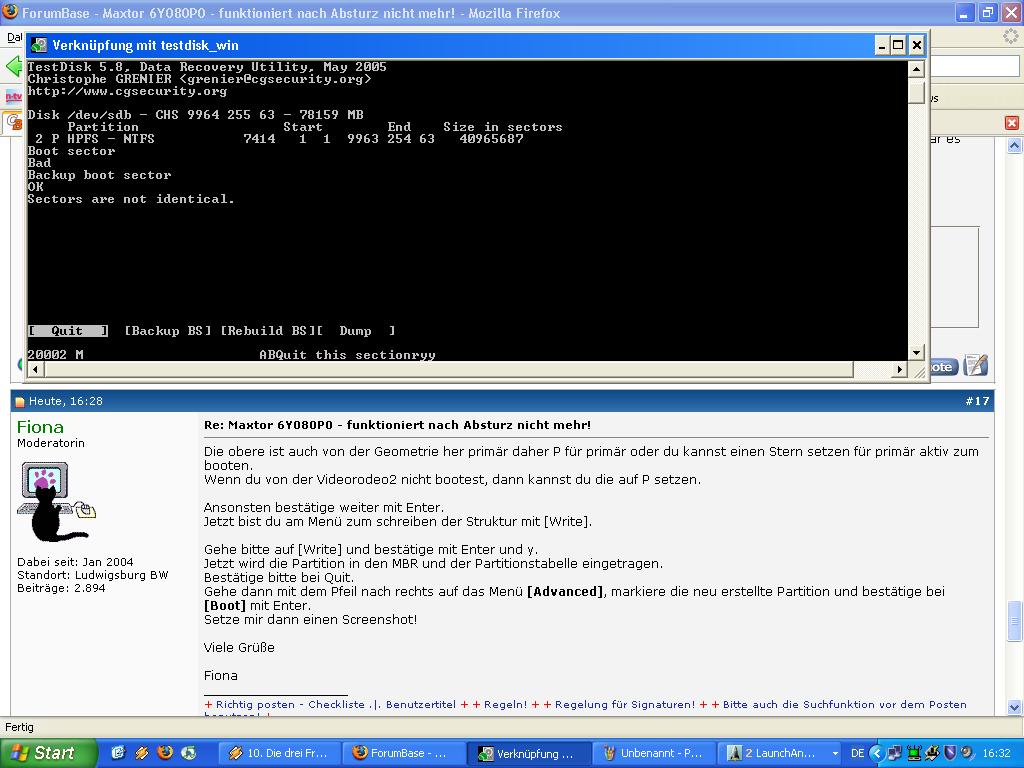Click the DE language indicator
This screenshot has height=768, width=1024.
click(857, 753)
